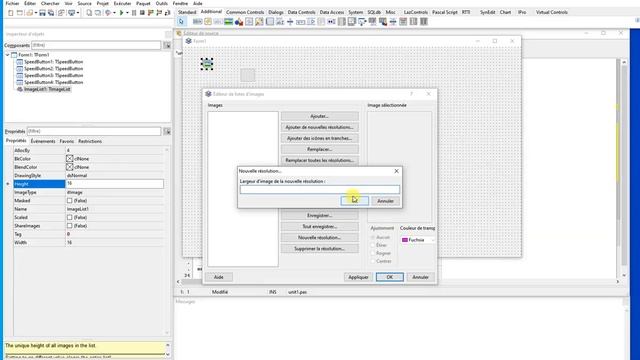The width and height of the screenshot is (640, 360).
Task: Click the Pause debugger icon
Action: 134,13
